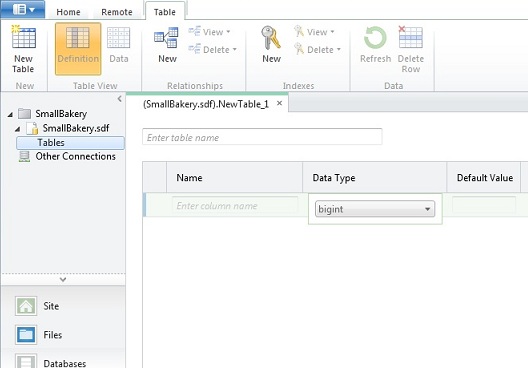
Task: Select Other Connections in the tree
Action: pyautogui.click(x=75, y=157)
